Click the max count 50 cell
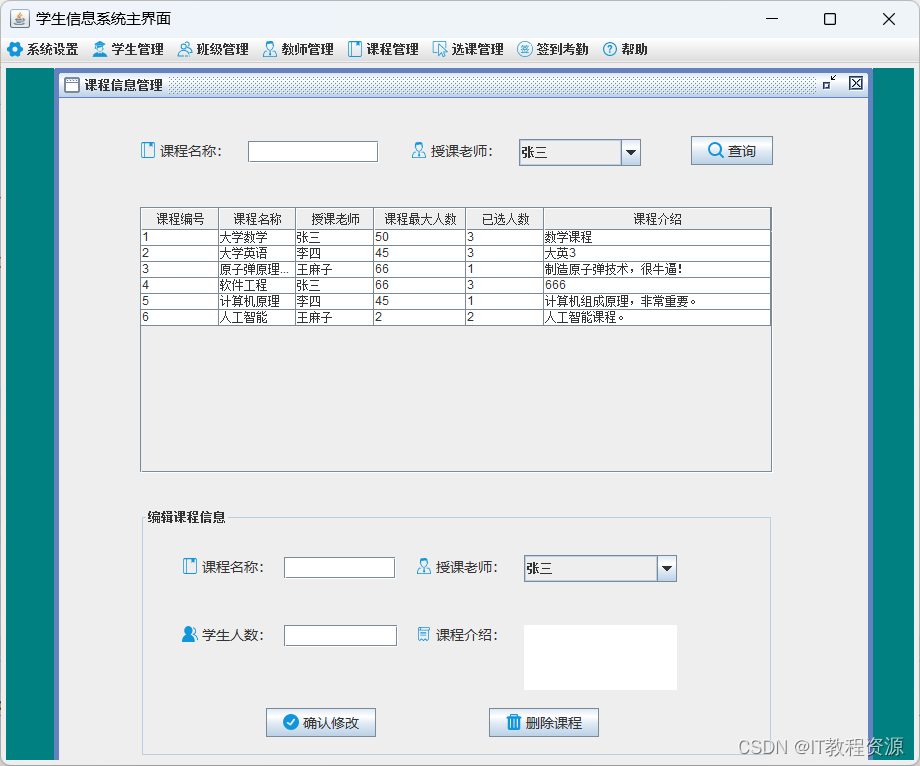Image resolution: width=920 pixels, height=766 pixels. pos(420,237)
